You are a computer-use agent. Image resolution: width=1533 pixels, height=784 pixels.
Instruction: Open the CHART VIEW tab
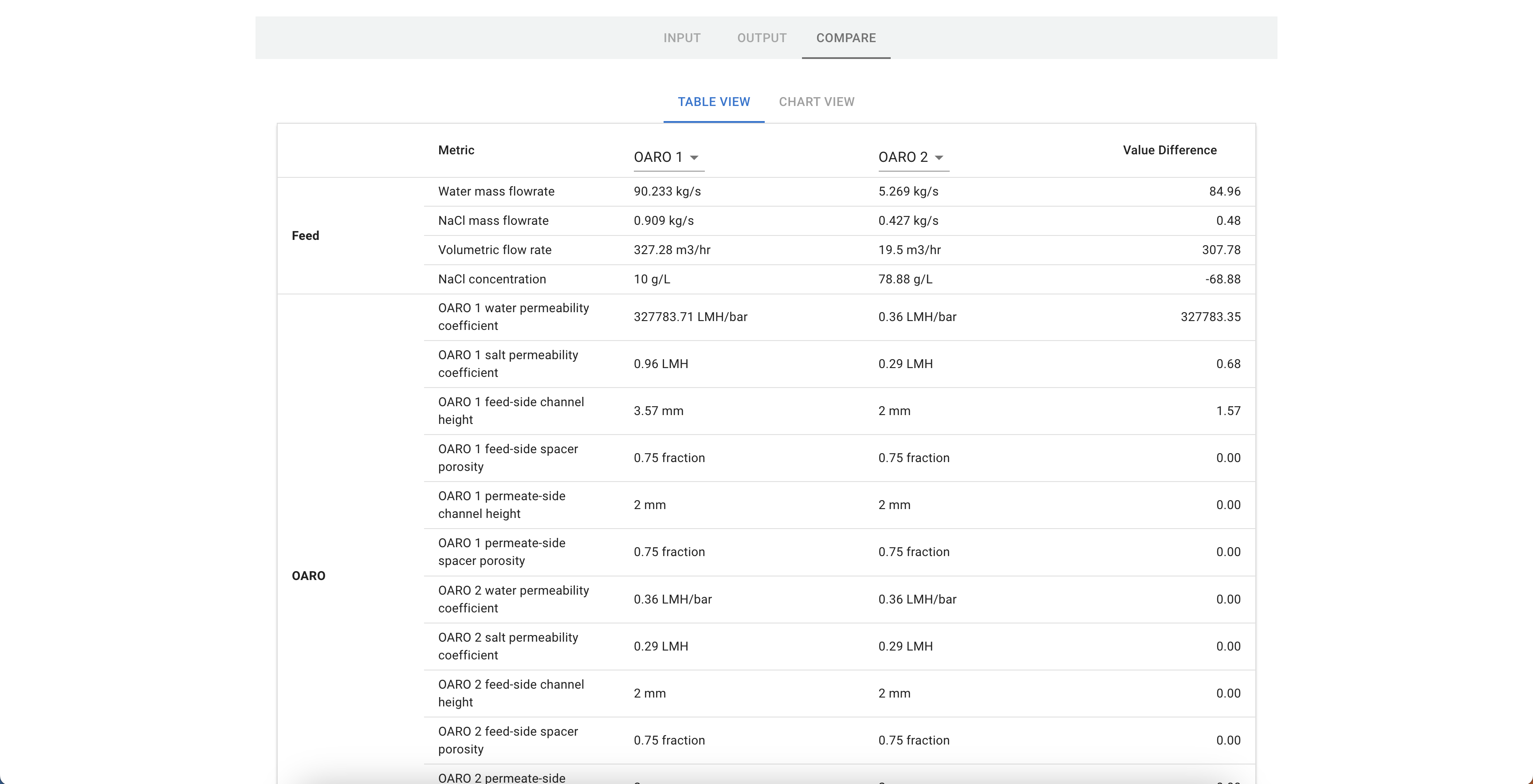(x=817, y=102)
